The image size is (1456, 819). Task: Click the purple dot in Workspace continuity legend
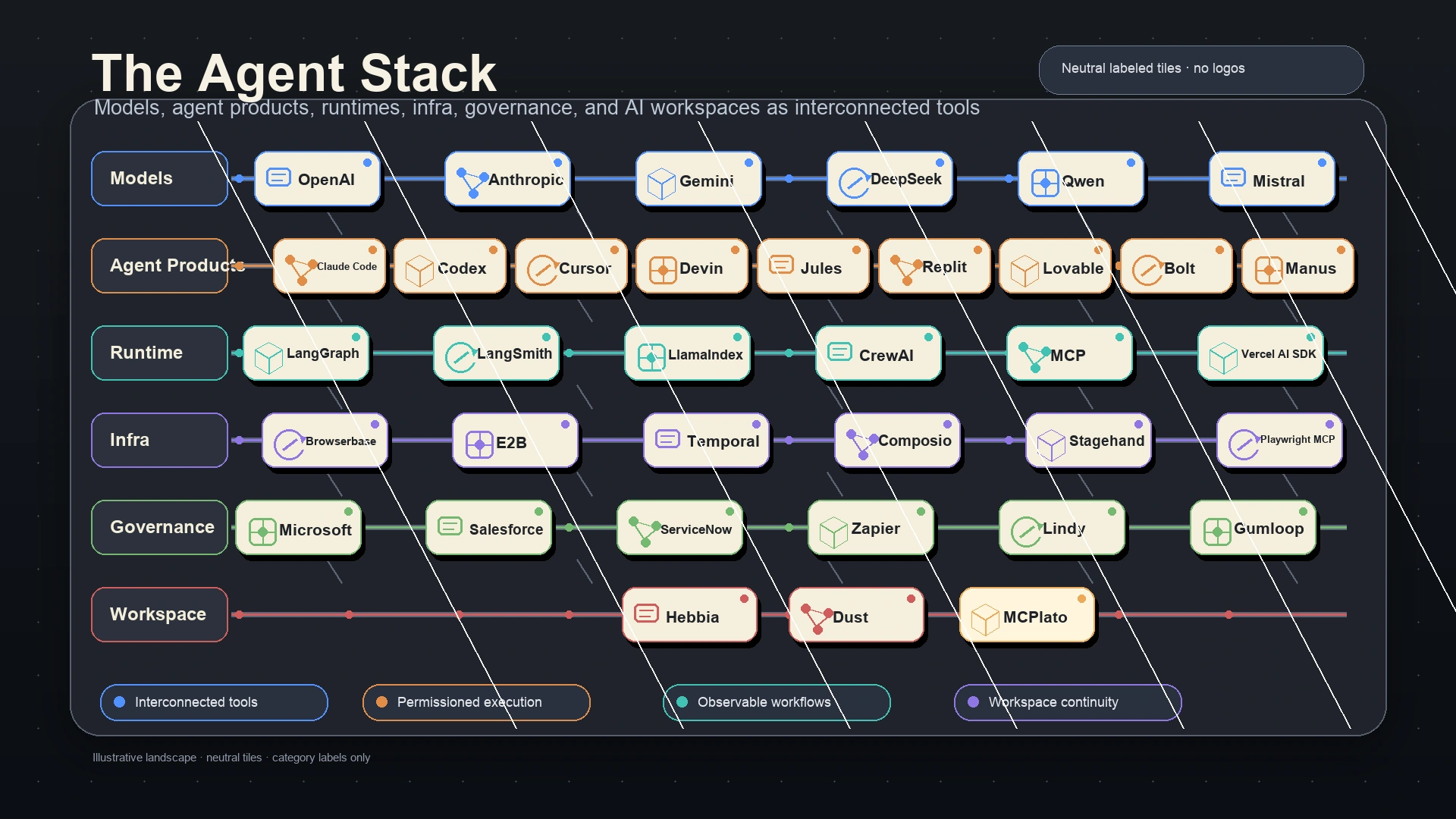pyautogui.click(x=973, y=702)
